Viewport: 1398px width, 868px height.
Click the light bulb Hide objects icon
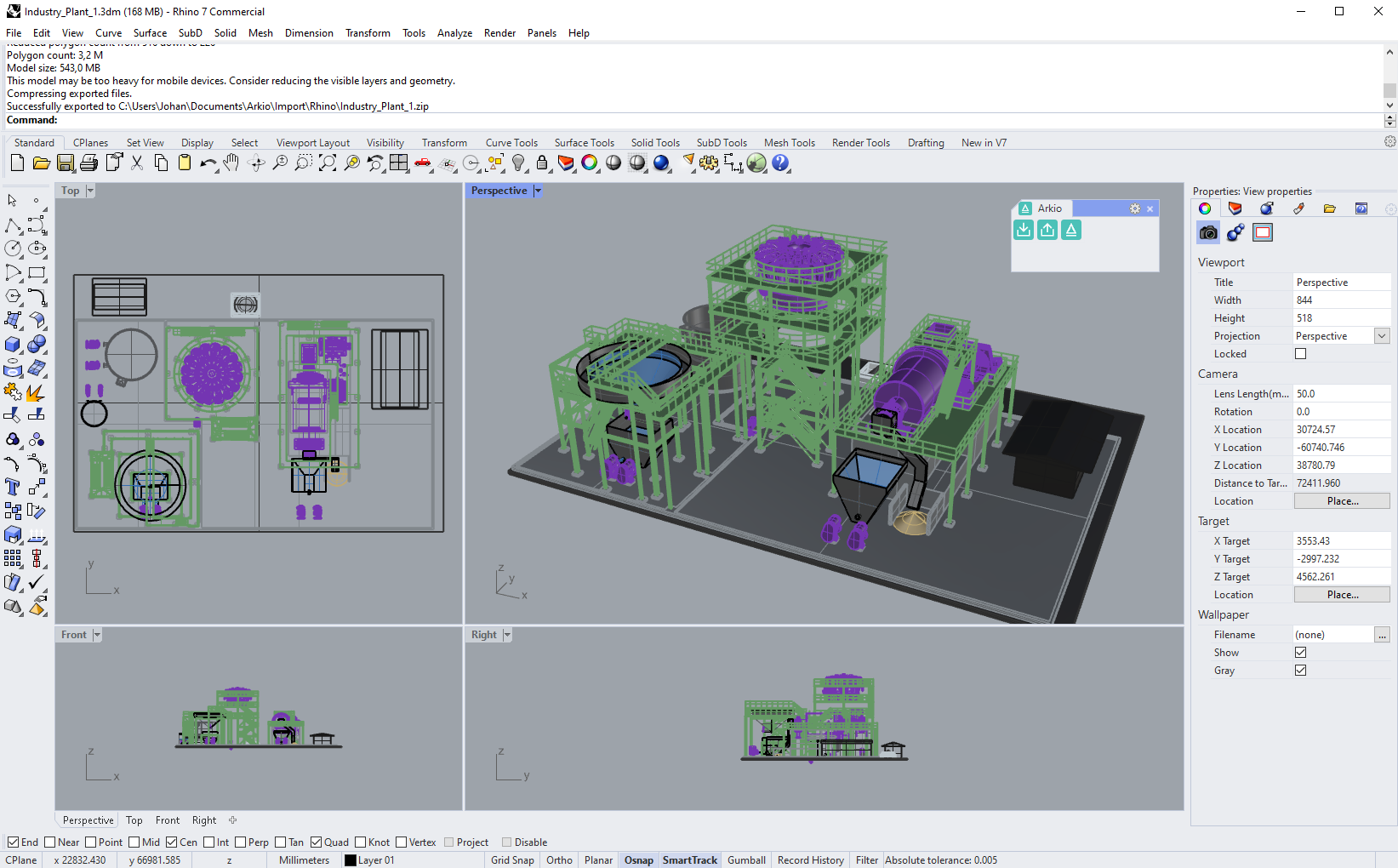point(518,163)
